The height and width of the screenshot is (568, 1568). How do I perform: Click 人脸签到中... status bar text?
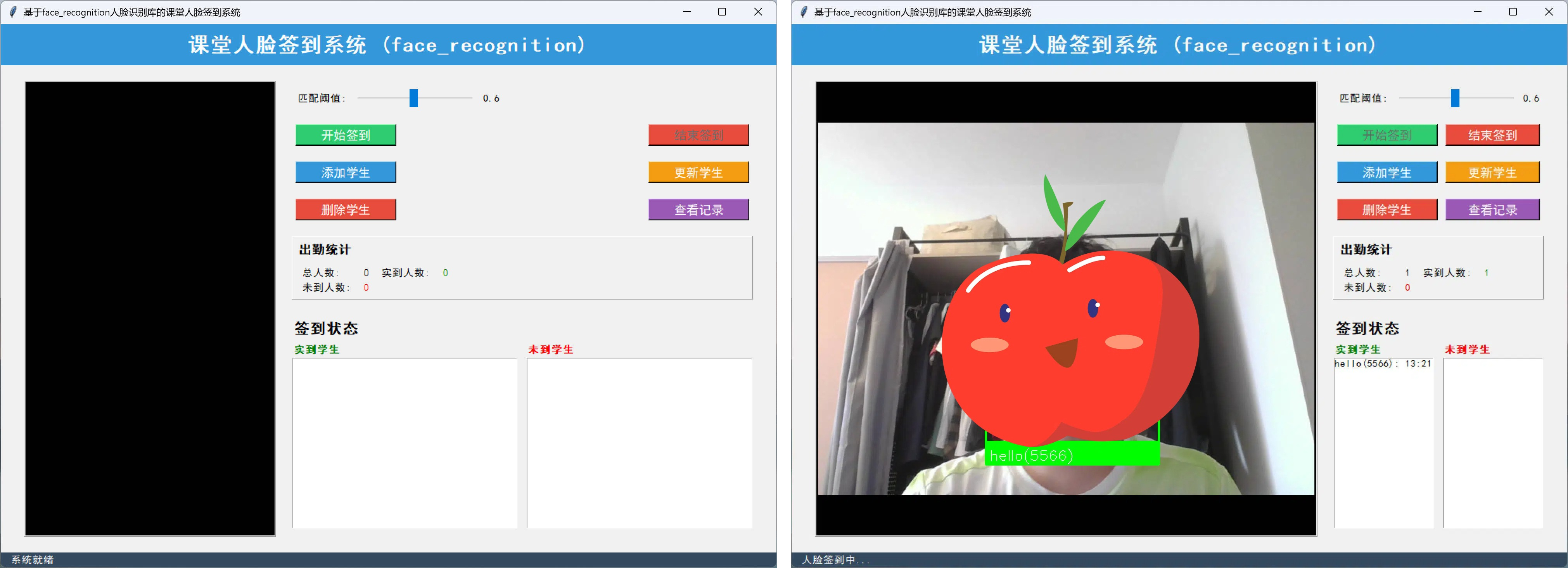[x=835, y=559]
